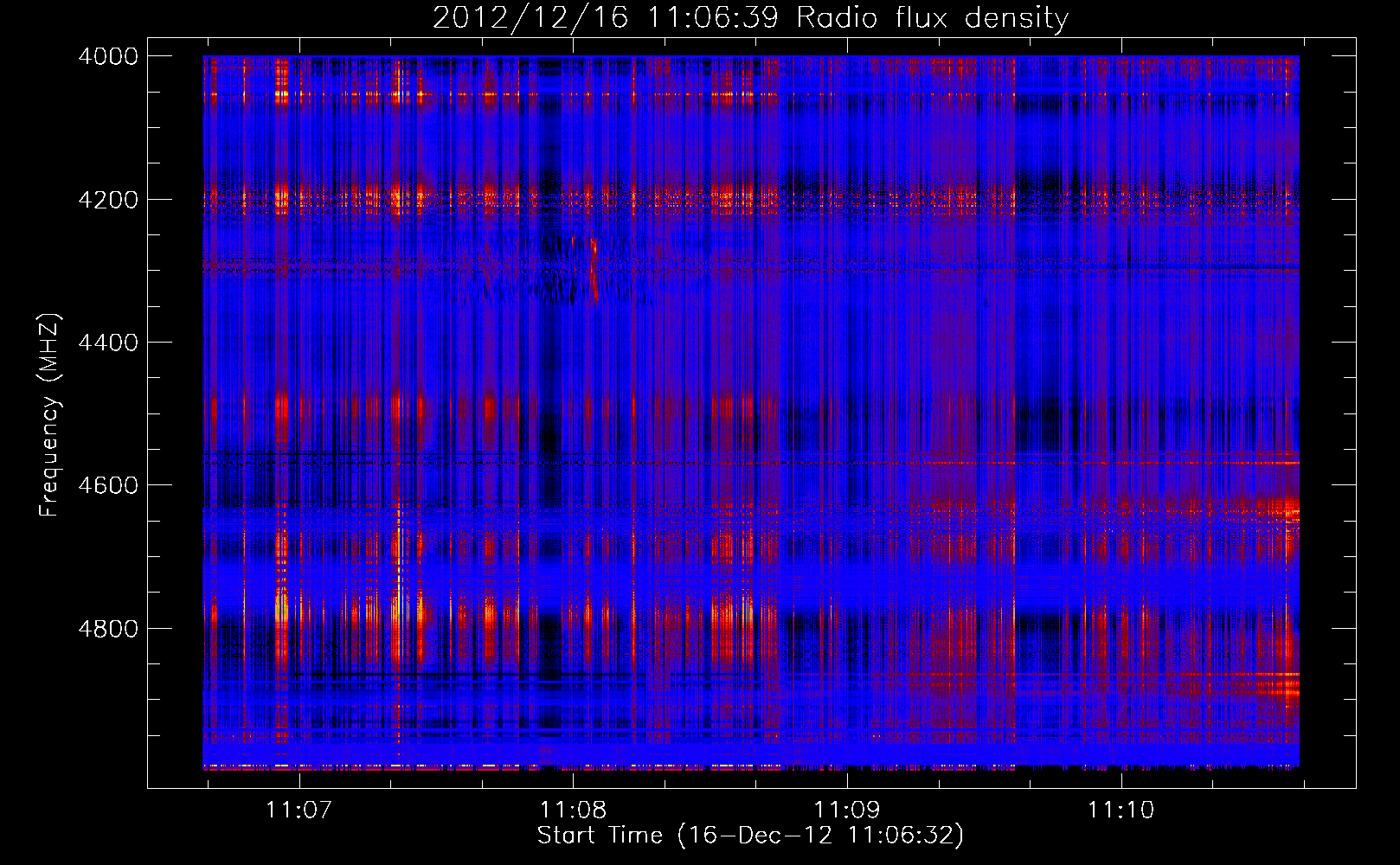Screen dimensions: 1400x865
Task: Click the plot title "2012/12/16 11:06:39 Radio flux density"
Action: pyautogui.click(x=750, y=17)
